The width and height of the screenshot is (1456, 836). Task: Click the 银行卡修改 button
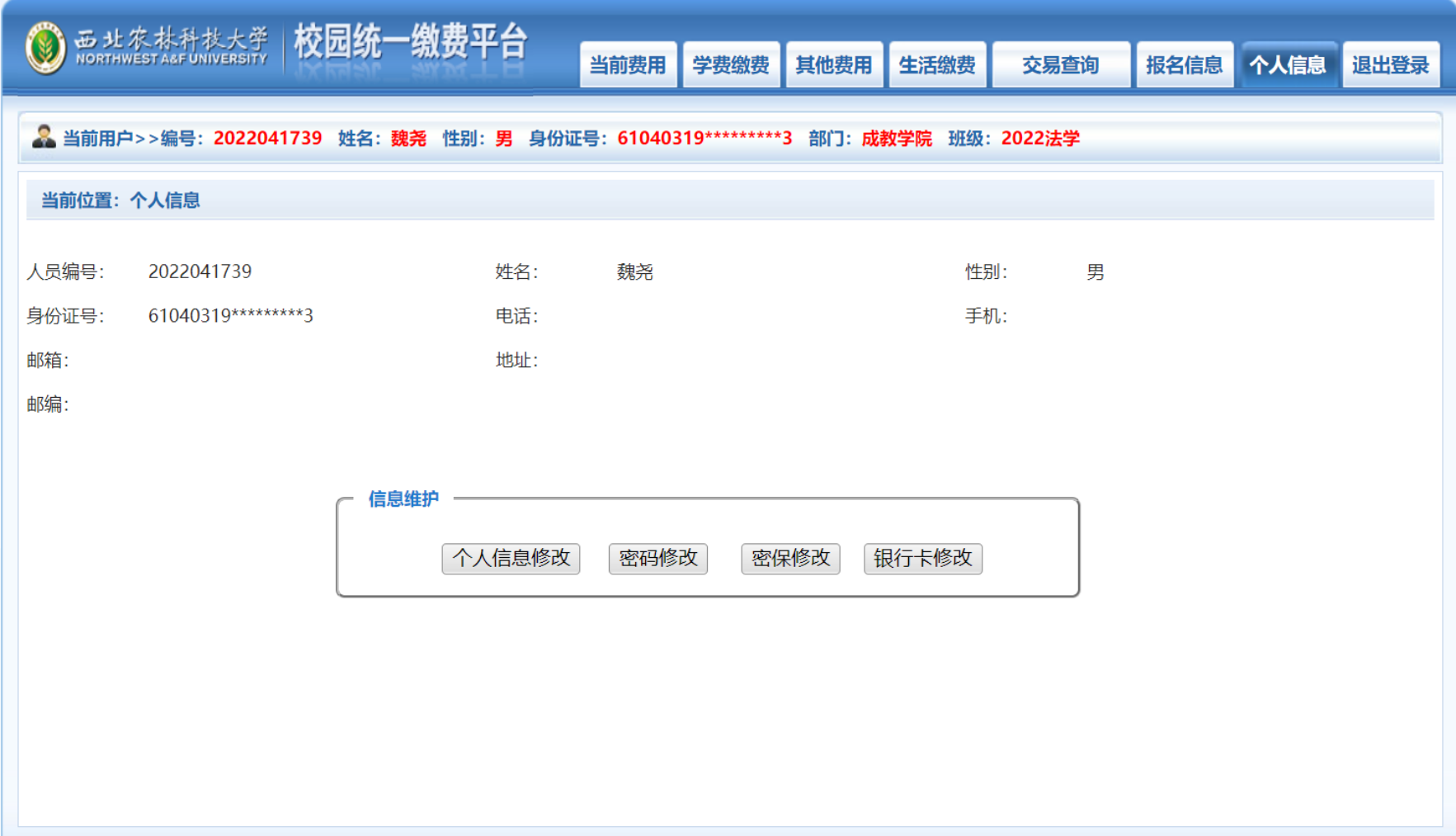pos(922,559)
